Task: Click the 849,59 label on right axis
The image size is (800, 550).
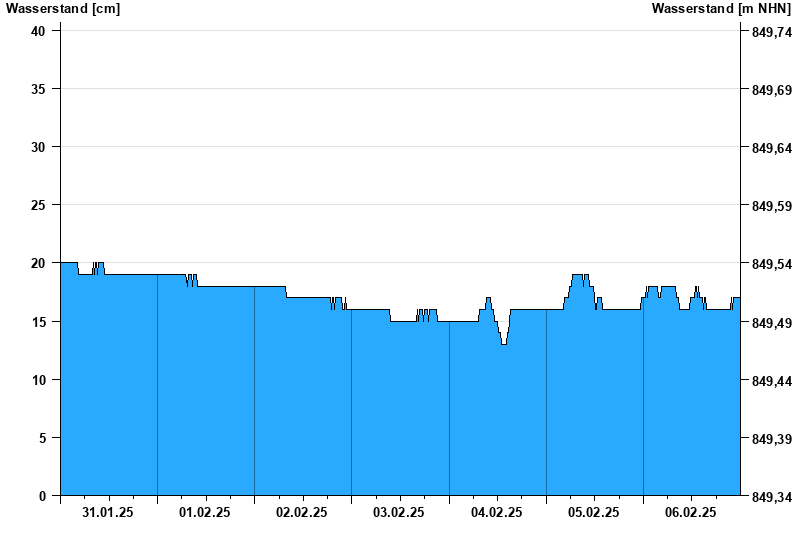Action: (x=772, y=207)
